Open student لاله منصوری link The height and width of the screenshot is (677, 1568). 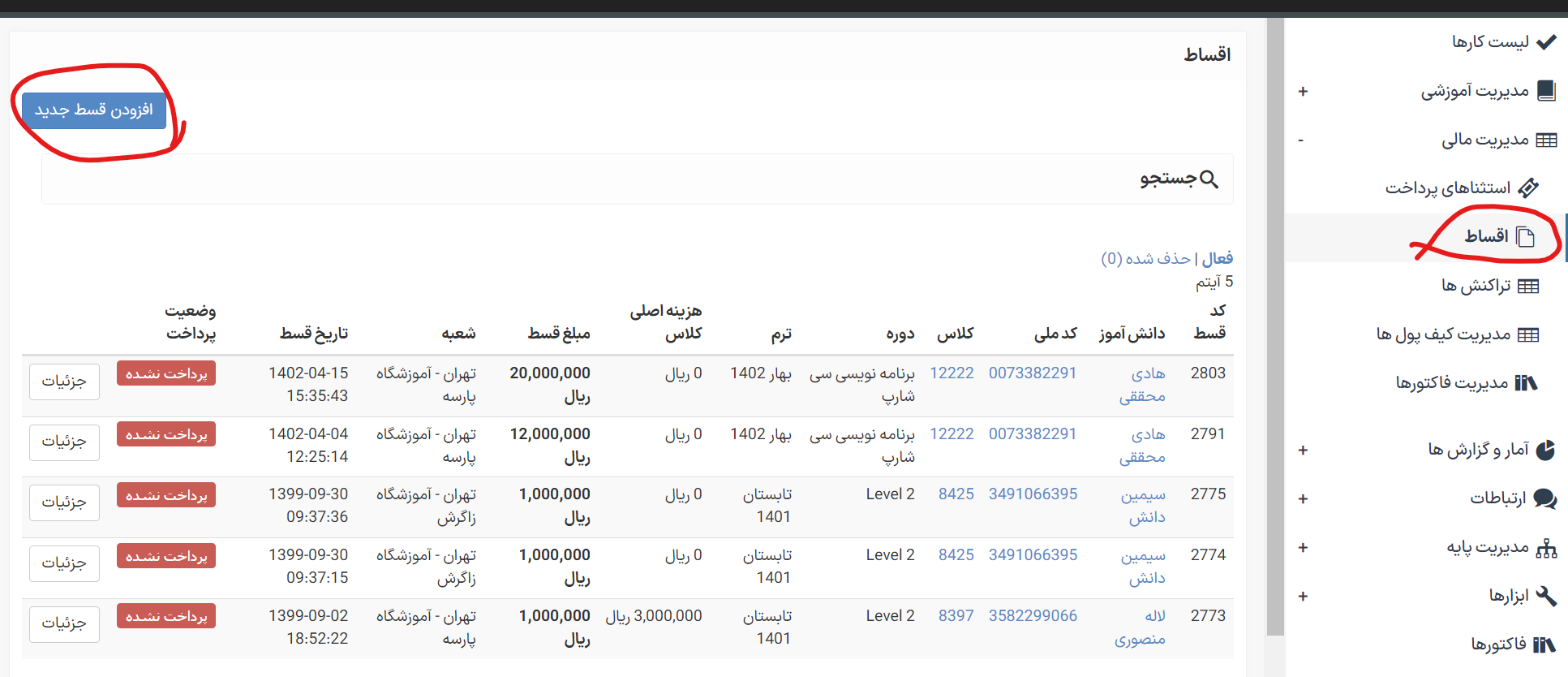[x=1140, y=627]
